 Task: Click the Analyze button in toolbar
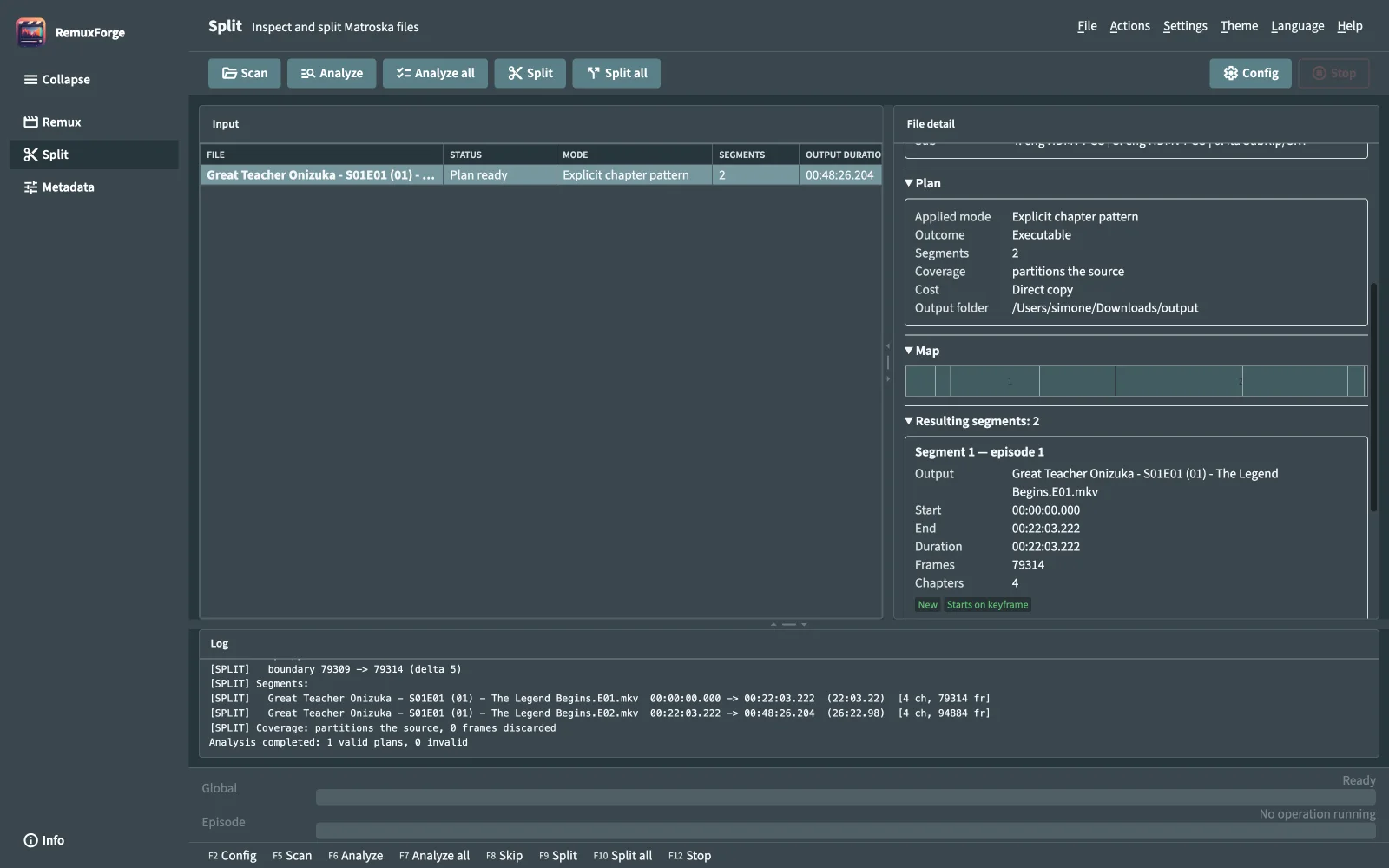pos(332,74)
